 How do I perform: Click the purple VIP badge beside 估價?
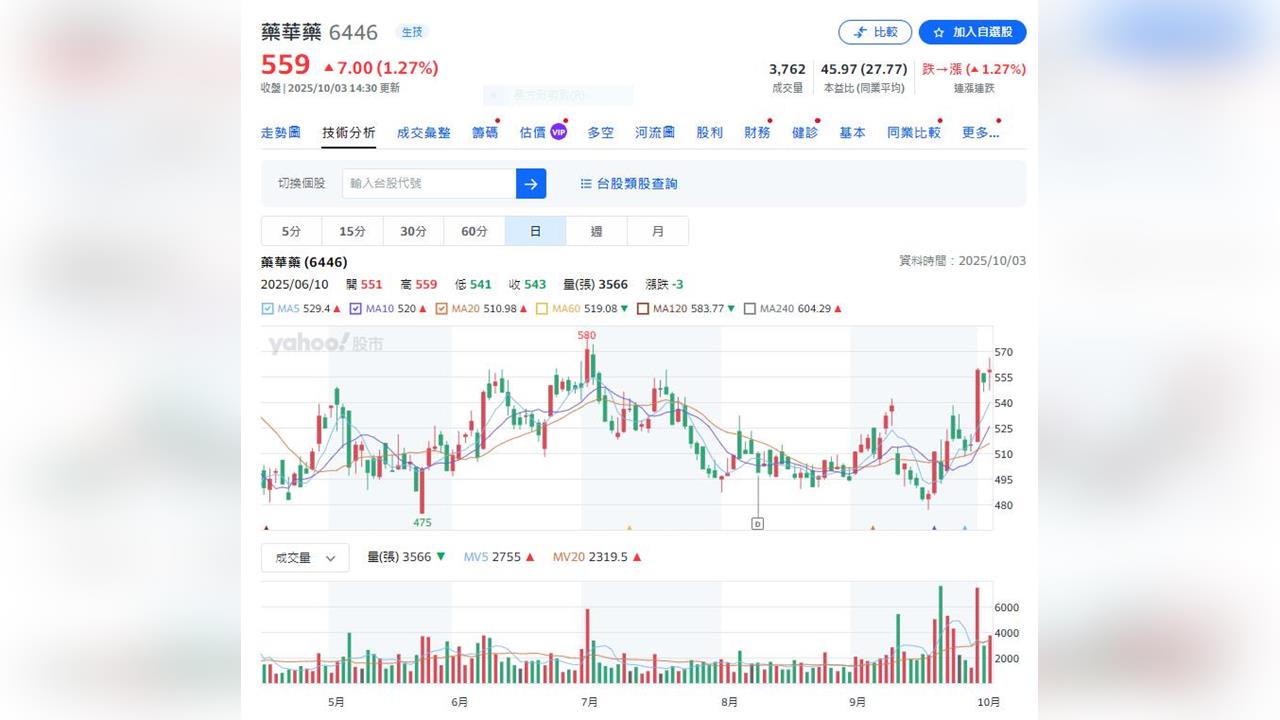pos(559,131)
